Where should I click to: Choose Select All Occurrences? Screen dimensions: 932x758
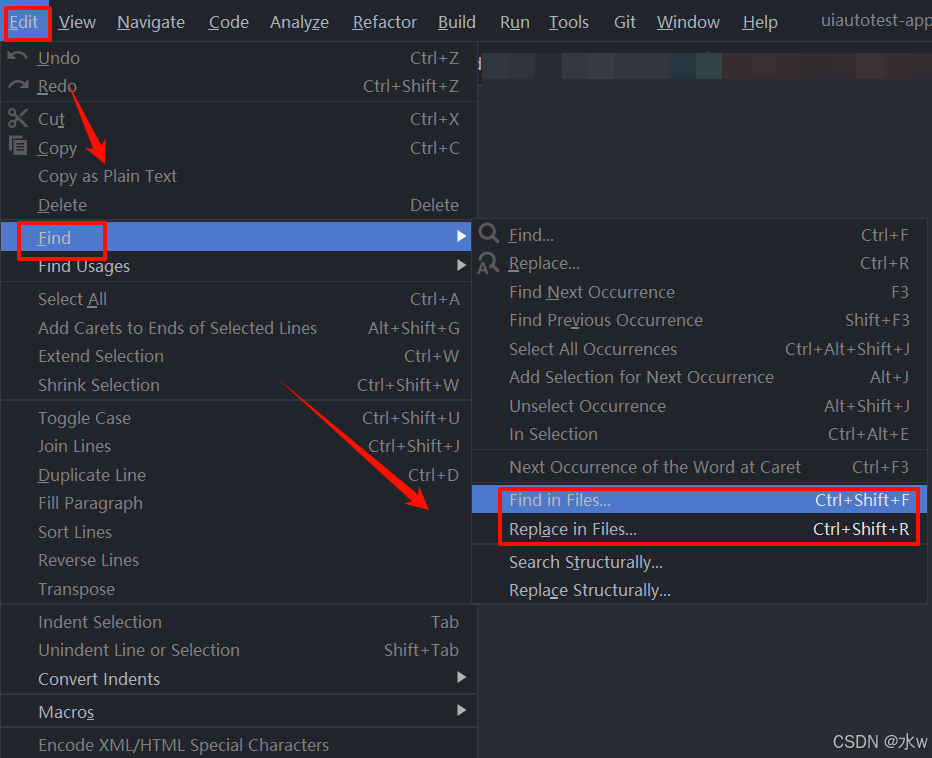click(700, 349)
